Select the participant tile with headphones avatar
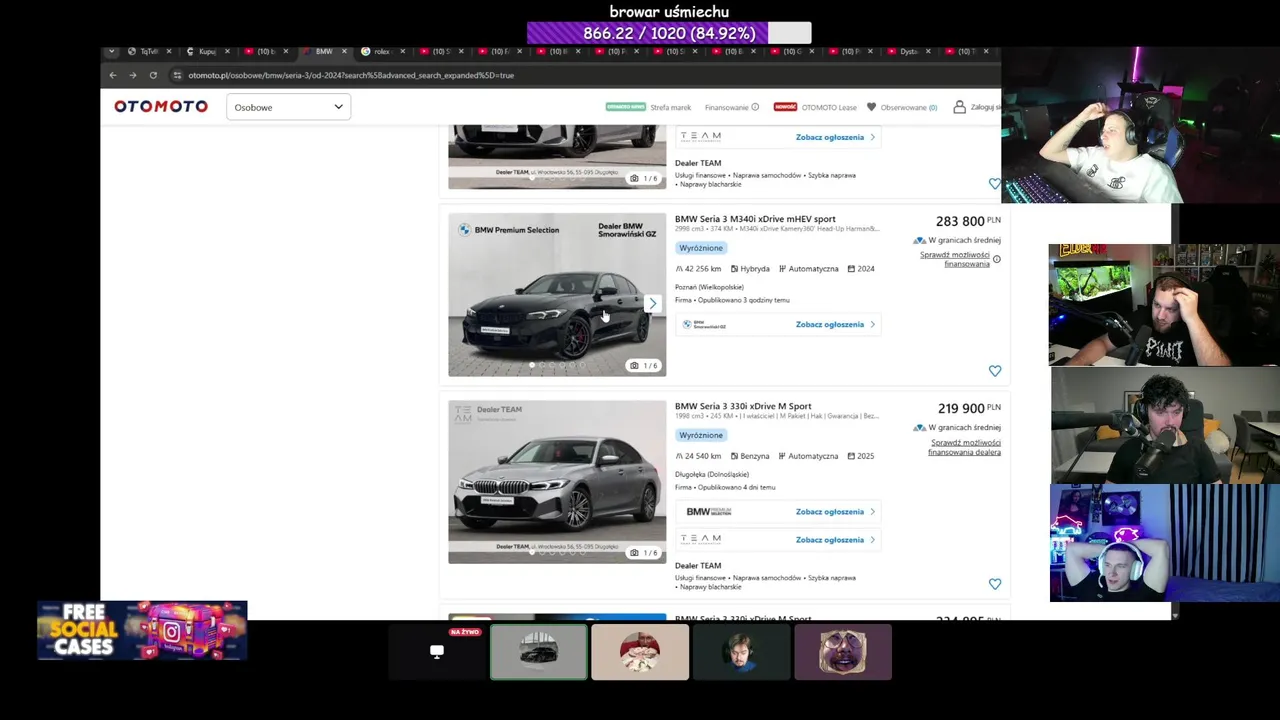Screen dimensions: 1280x720 pos(742,652)
